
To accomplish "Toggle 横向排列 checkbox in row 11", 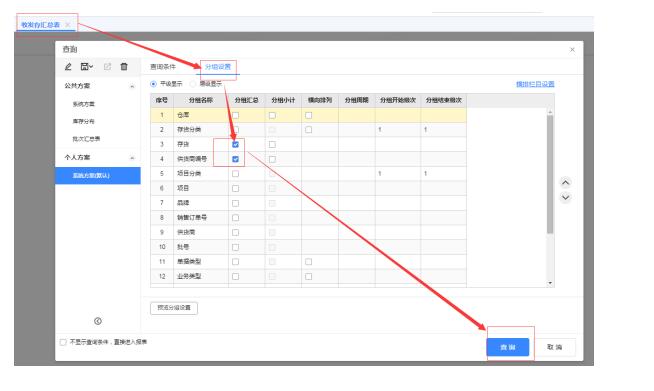I will [309, 262].
